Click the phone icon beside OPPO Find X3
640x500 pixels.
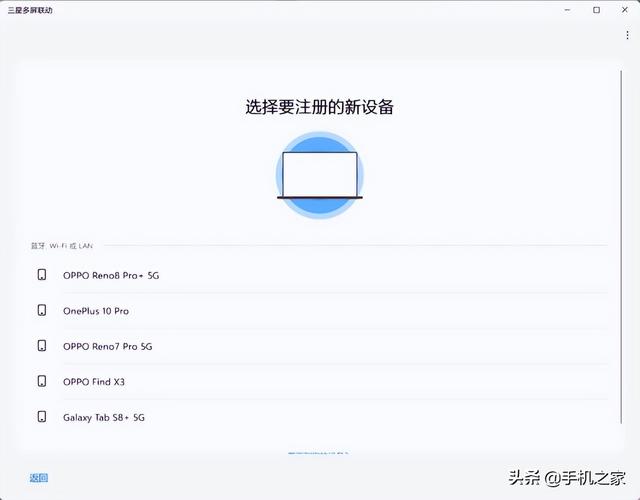[42, 381]
